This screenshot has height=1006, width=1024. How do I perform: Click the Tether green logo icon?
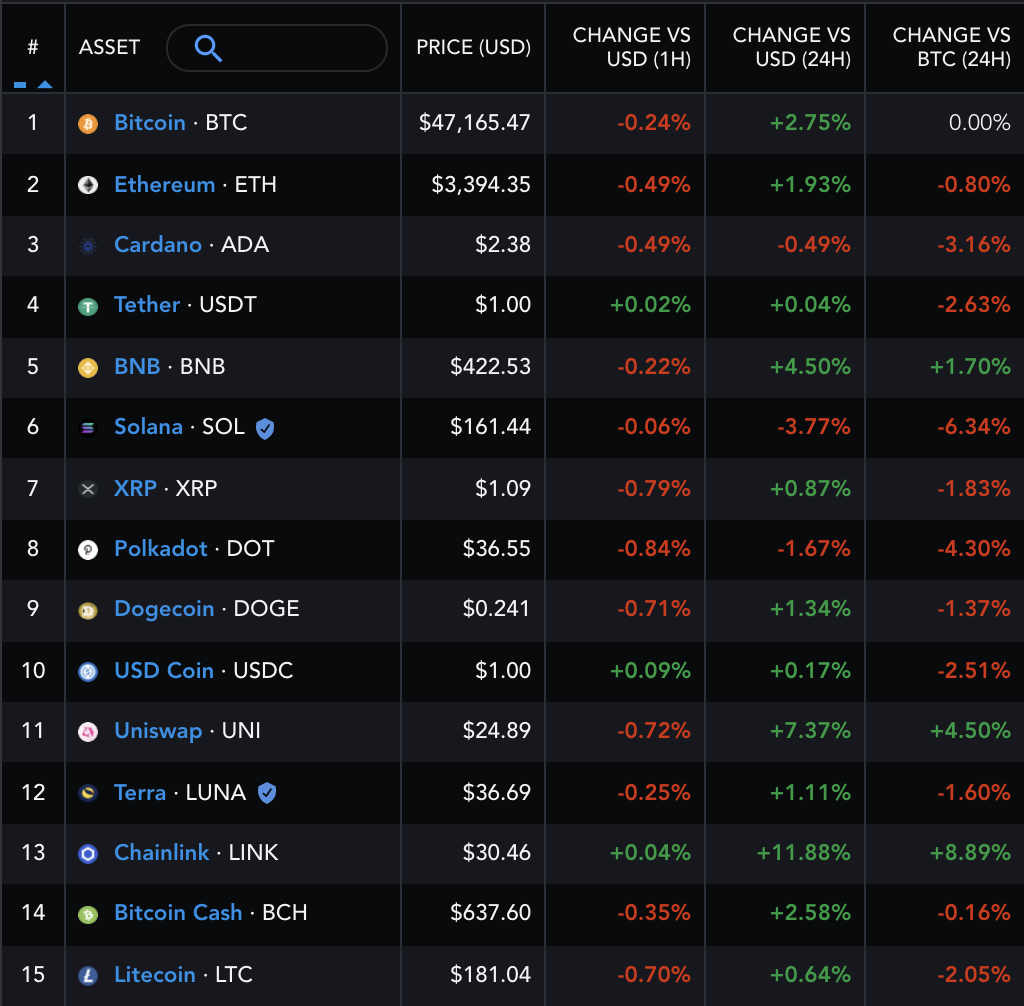(88, 306)
